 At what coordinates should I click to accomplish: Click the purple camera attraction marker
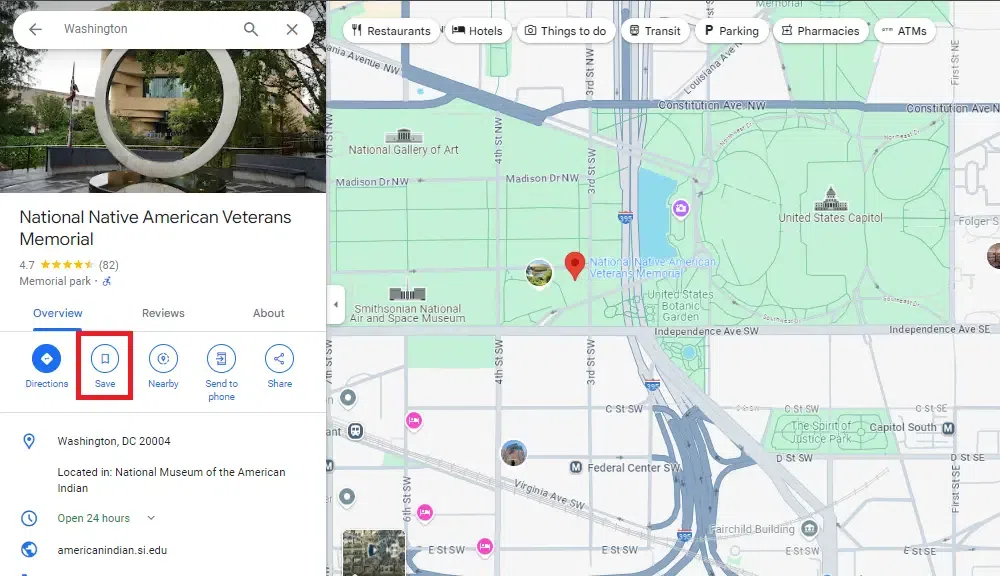pos(680,208)
